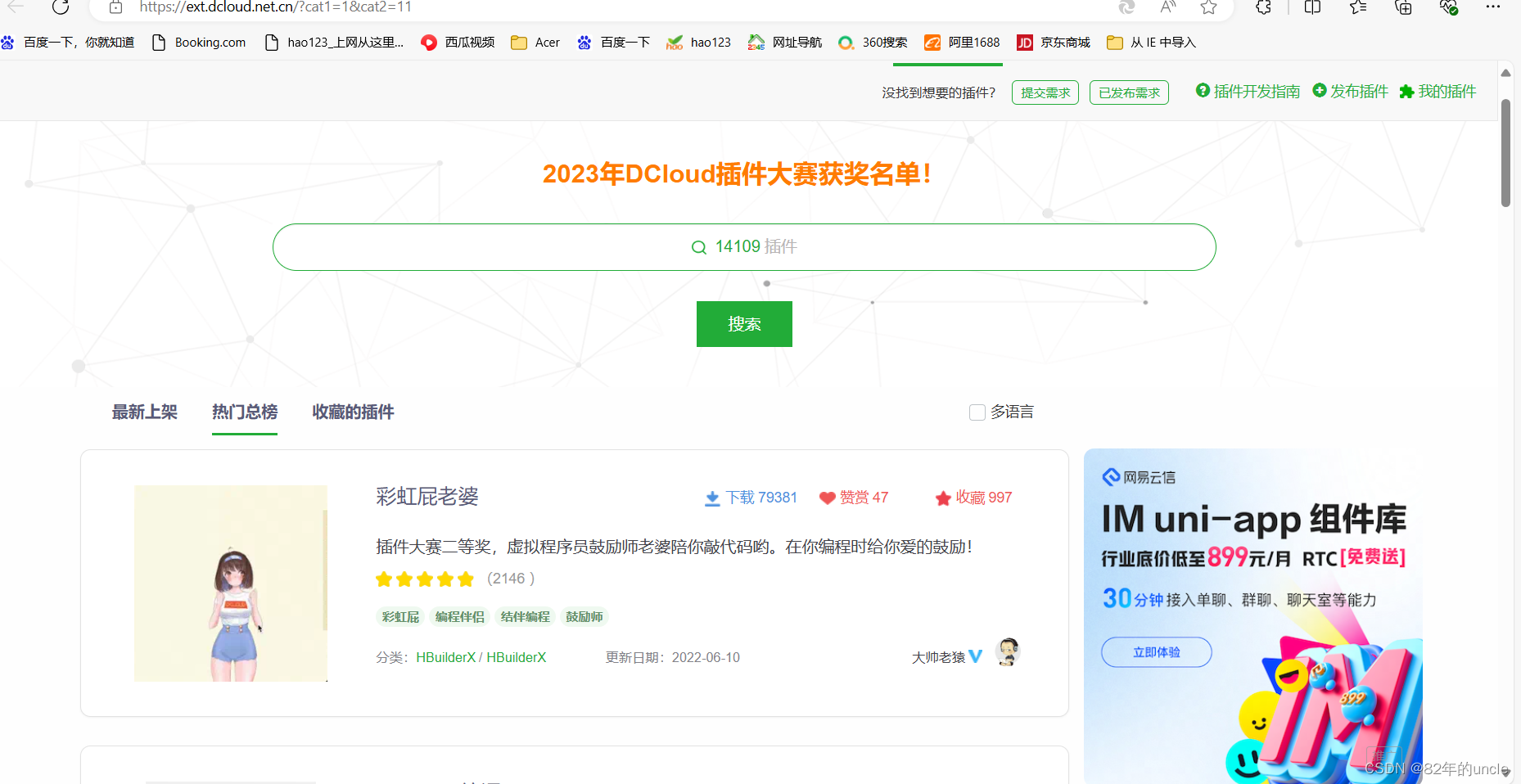Click the download arrow icon beside 下载 79381
The width and height of the screenshot is (1521, 784).
[711, 498]
